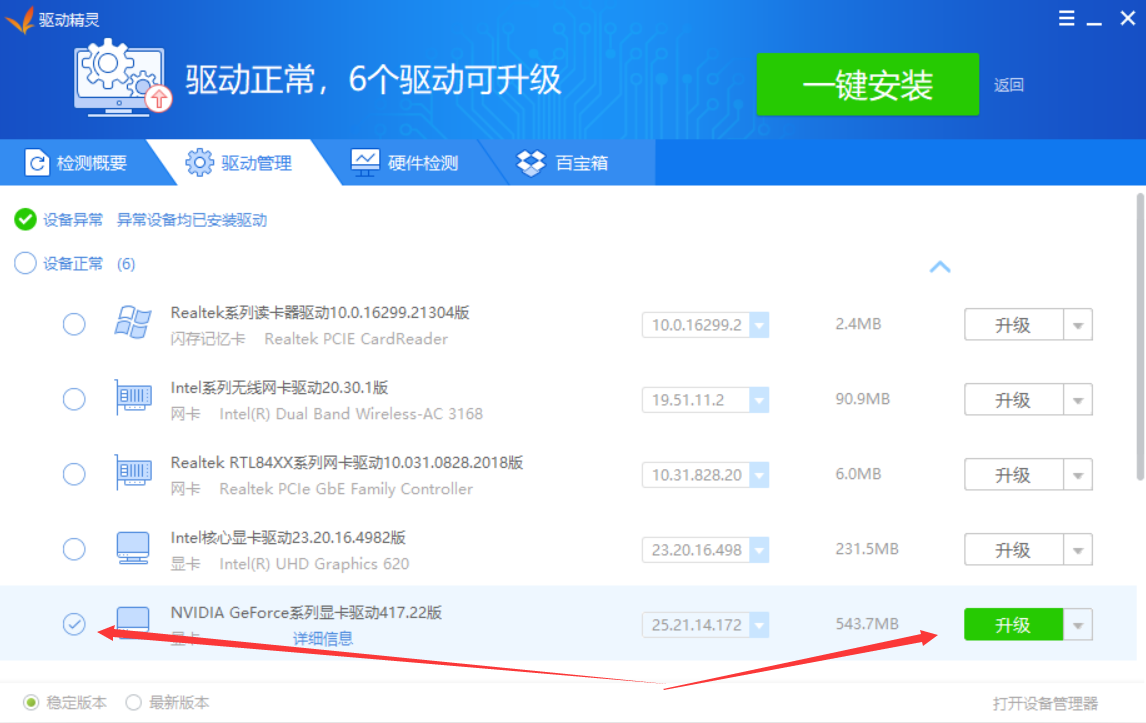Click the 详细信息 link under NVIDIA driver
This screenshot has width=1146, height=723.
click(322, 638)
